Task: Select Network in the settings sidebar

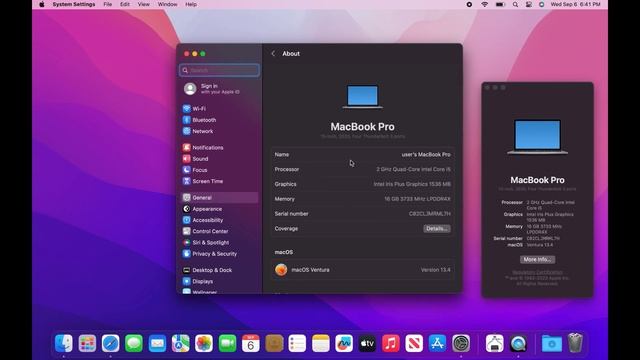Action: pos(198,131)
